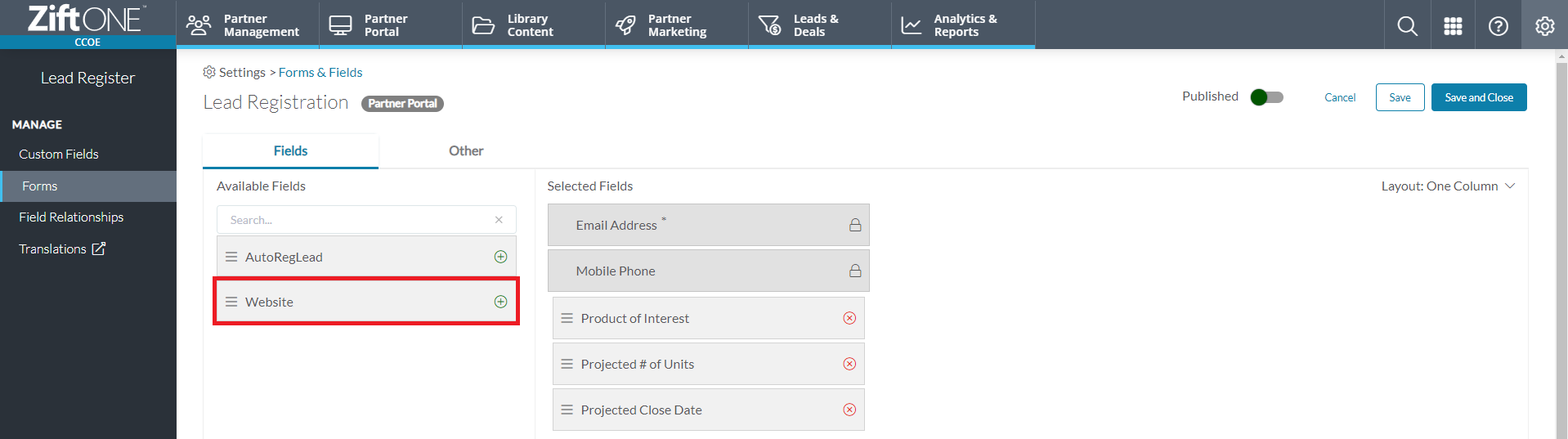Open the Partner Management menu
Viewport: 1568px width, 439px height.
pyautogui.click(x=248, y=25)
